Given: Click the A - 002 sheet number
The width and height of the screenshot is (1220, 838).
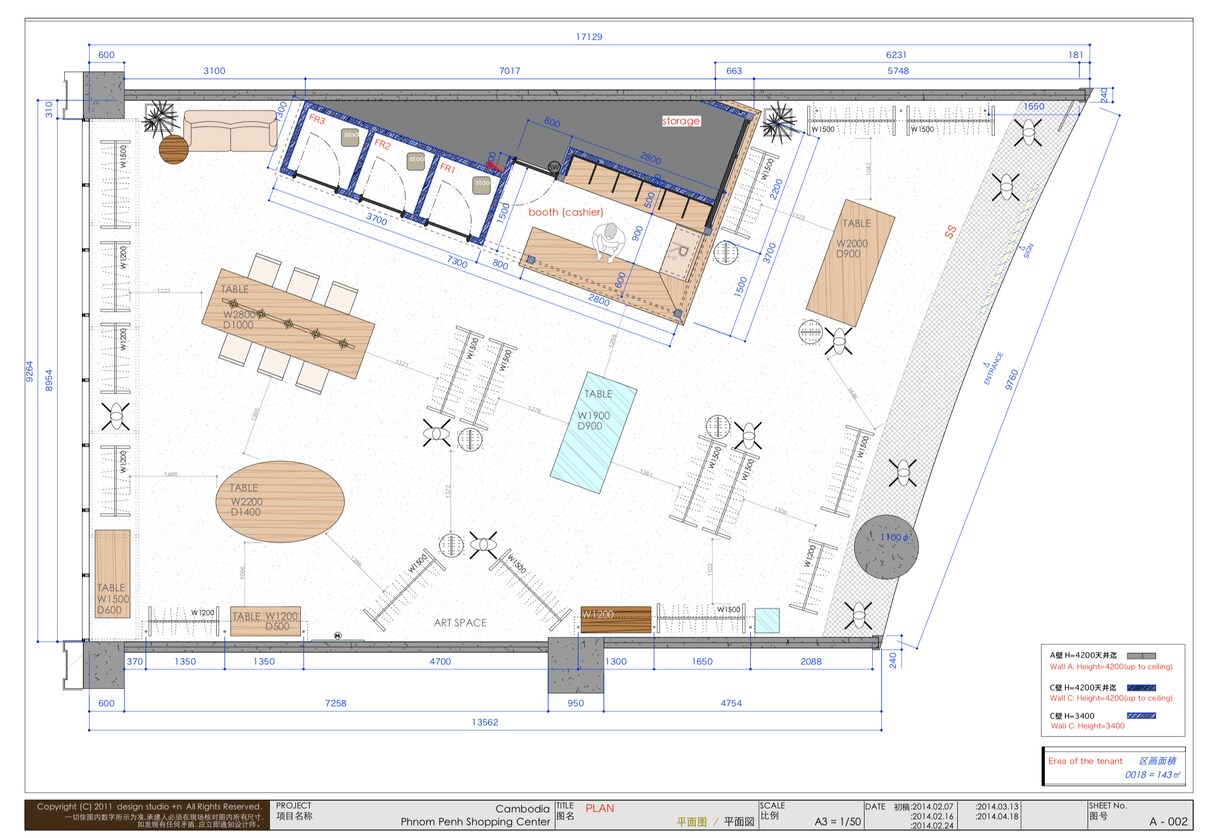Looking at the screenshot, I should [1168, 822].
